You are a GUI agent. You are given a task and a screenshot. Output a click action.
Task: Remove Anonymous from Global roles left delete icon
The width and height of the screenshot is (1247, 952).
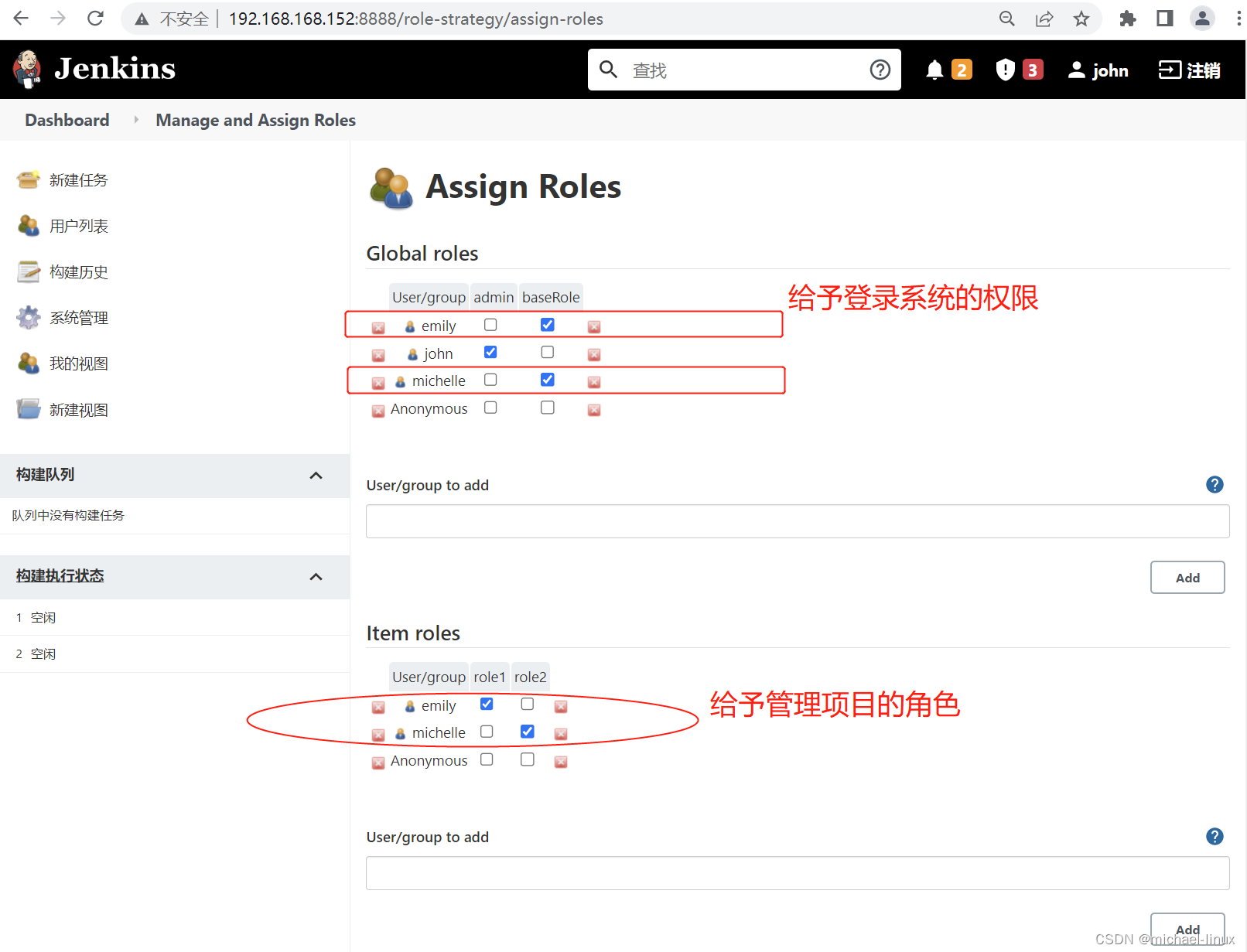[378, 411]
